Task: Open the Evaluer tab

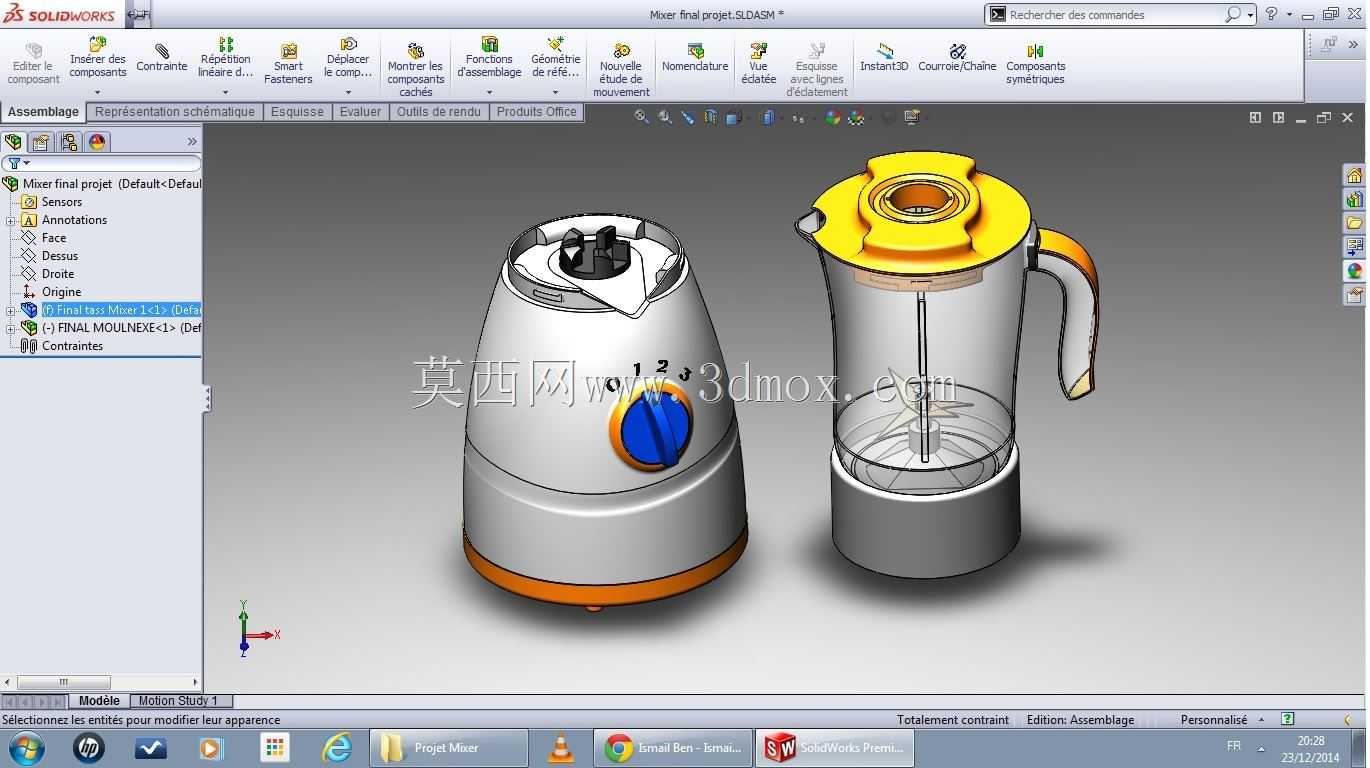Action: 360,112
